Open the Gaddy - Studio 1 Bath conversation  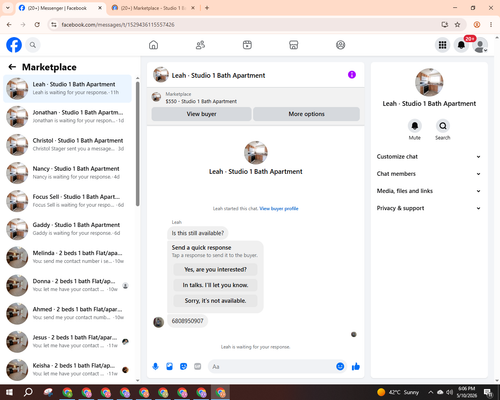pyautogui.click(x=67, y=229)
